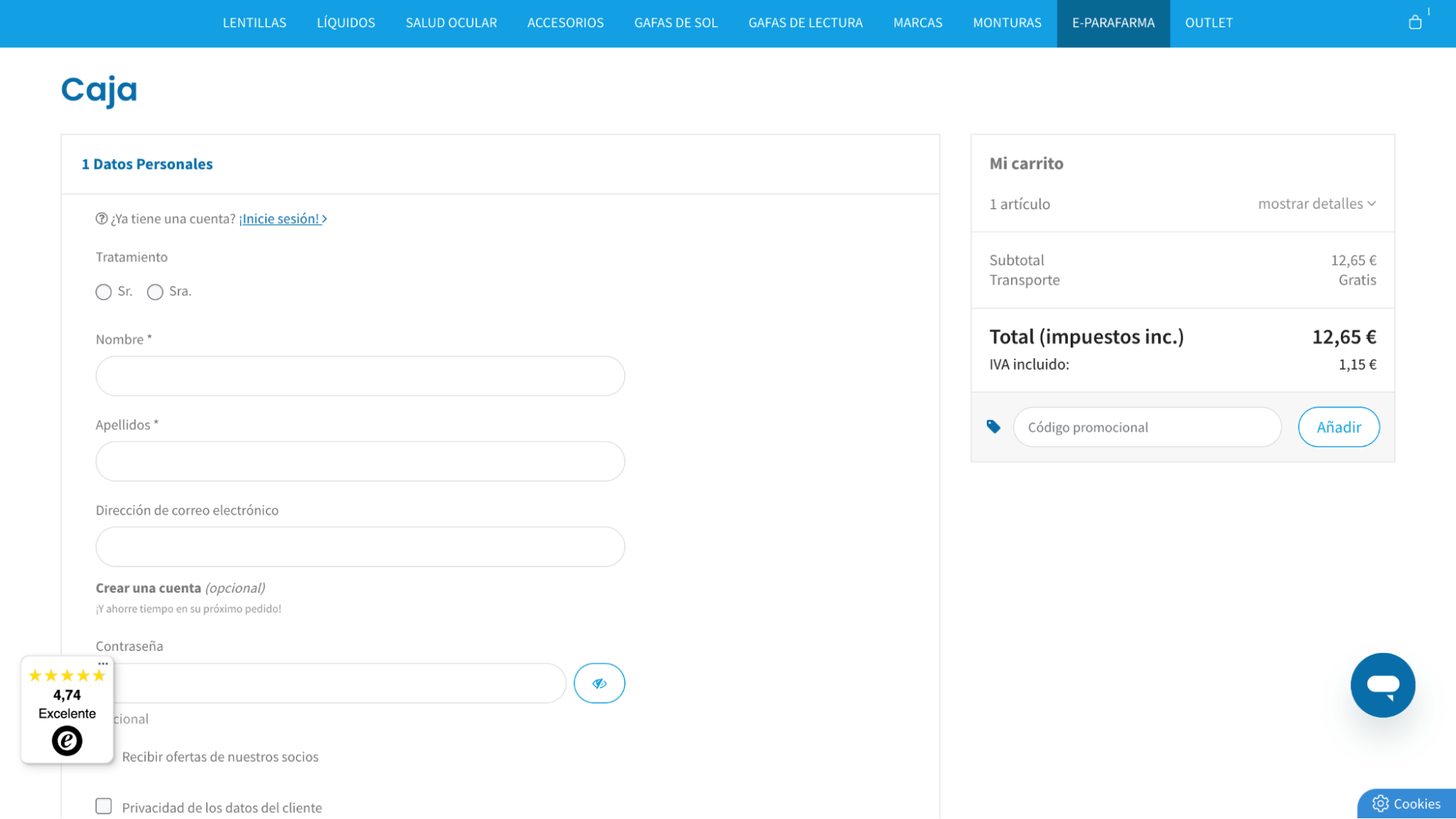Click the Añadir promo button
The image size is (1456, 819).
click(x=1338, y=427)
